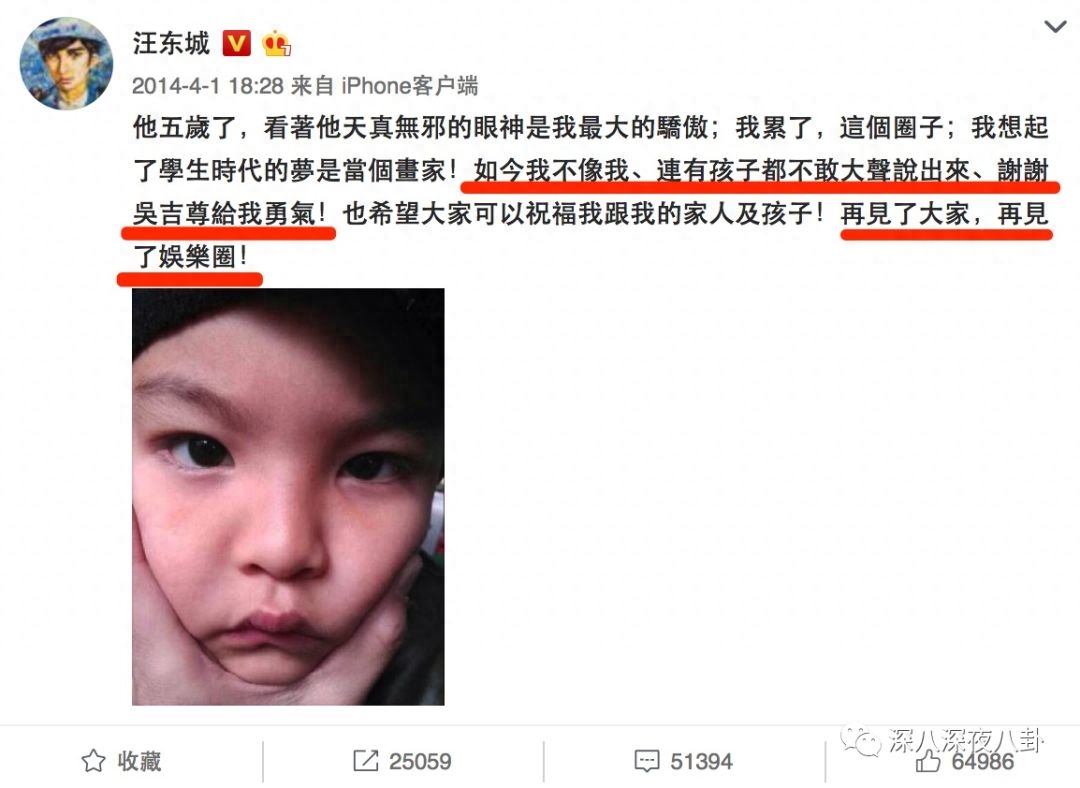Click the 深八深夜八卦 watermark text

coord(966,740)
